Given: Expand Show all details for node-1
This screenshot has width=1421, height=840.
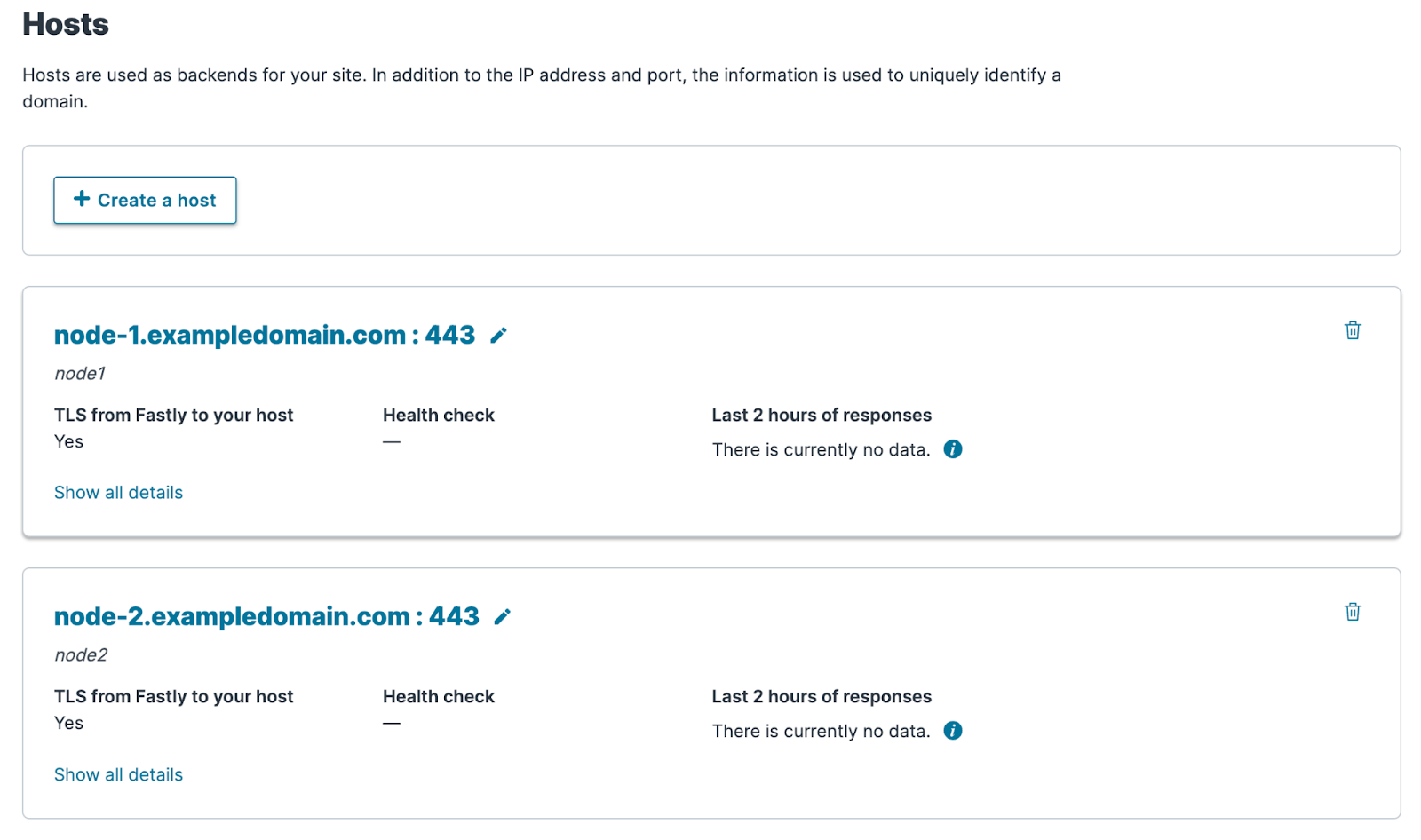Looking at the screenshot, I should [x=118, y=493].
